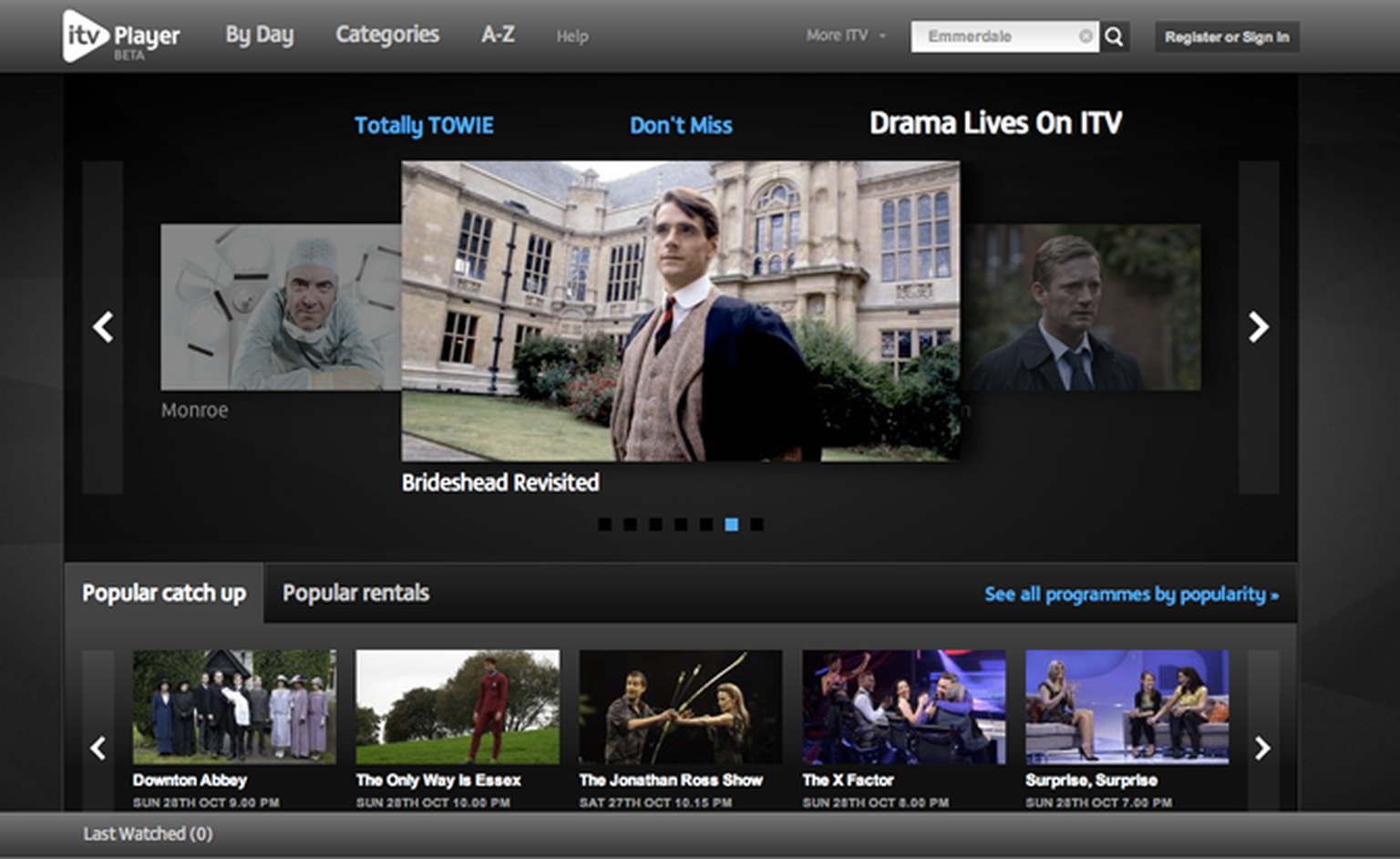Jump to fourth carousel dot
The height and width of the screenshot is (859, 1400).
[x=681, y=524]
